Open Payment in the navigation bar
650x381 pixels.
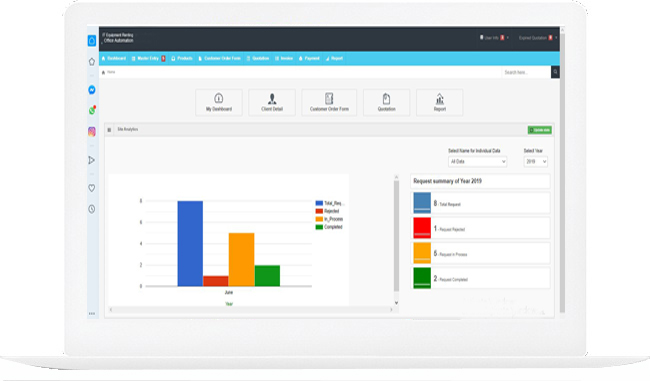[x=309, y=58]
